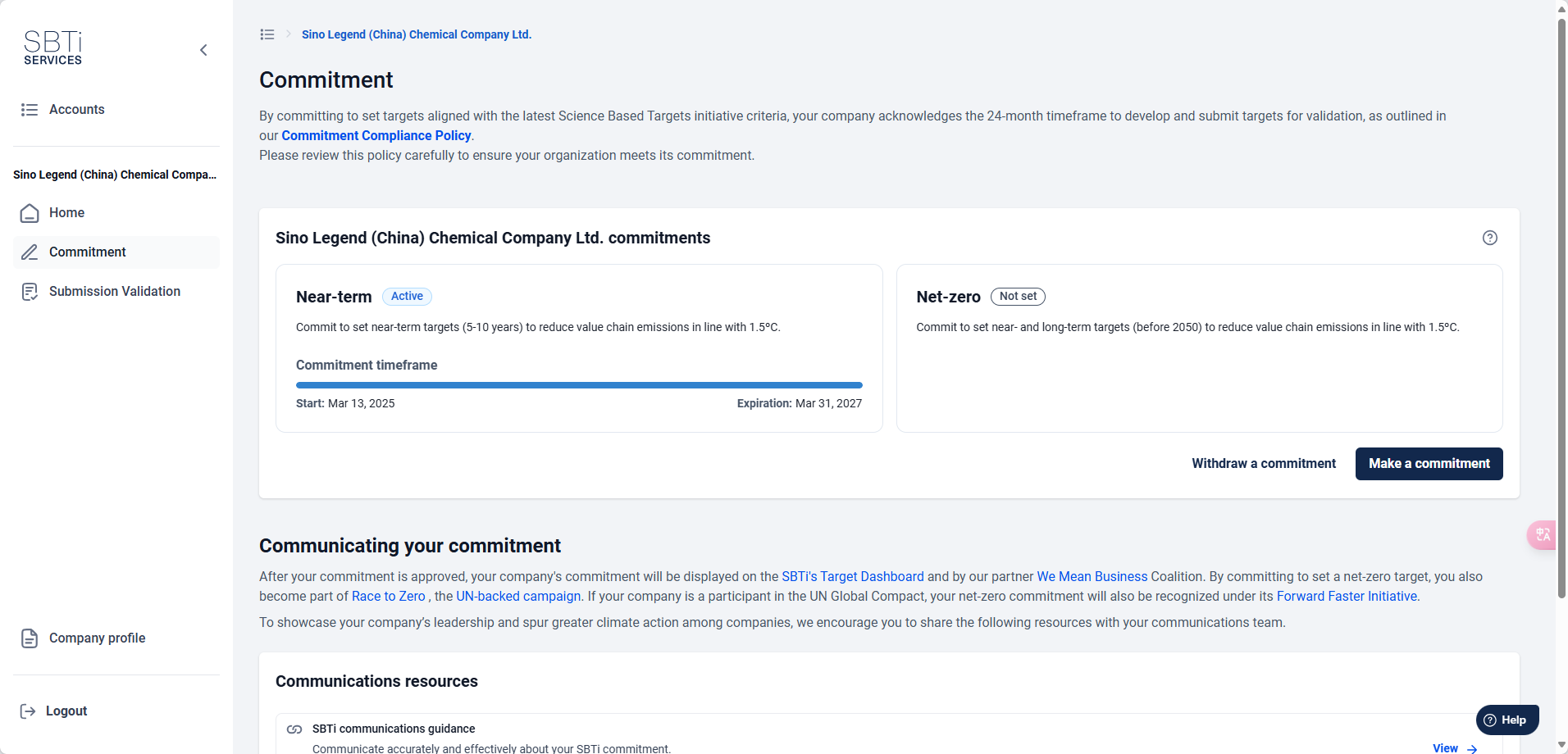This screenshot has height=754, width=1568.
Task: Open the UN-backed campaign link
Action: tap(518, 597)
